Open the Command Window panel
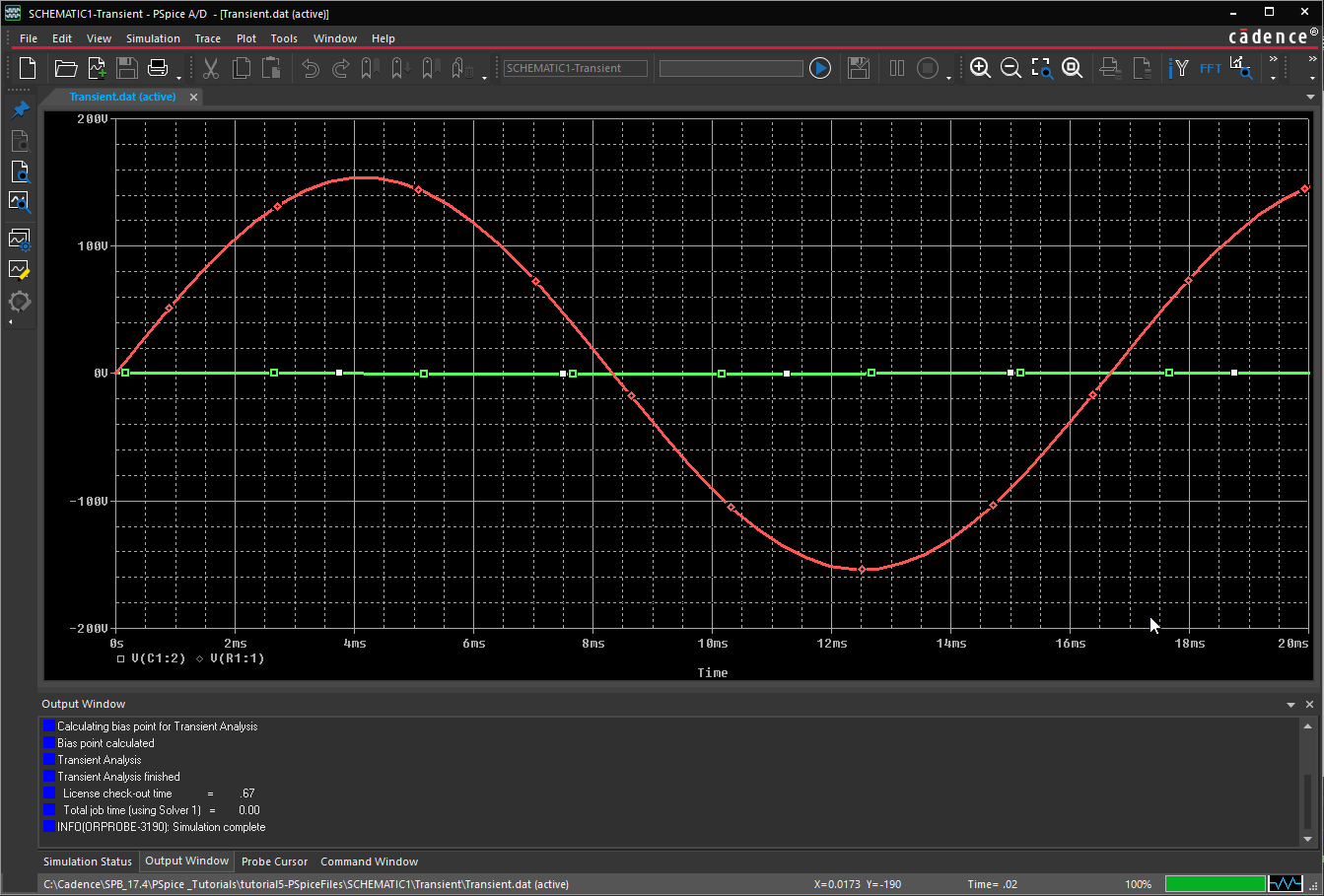This screenshot has height=896, width=1324. (369, 861)
